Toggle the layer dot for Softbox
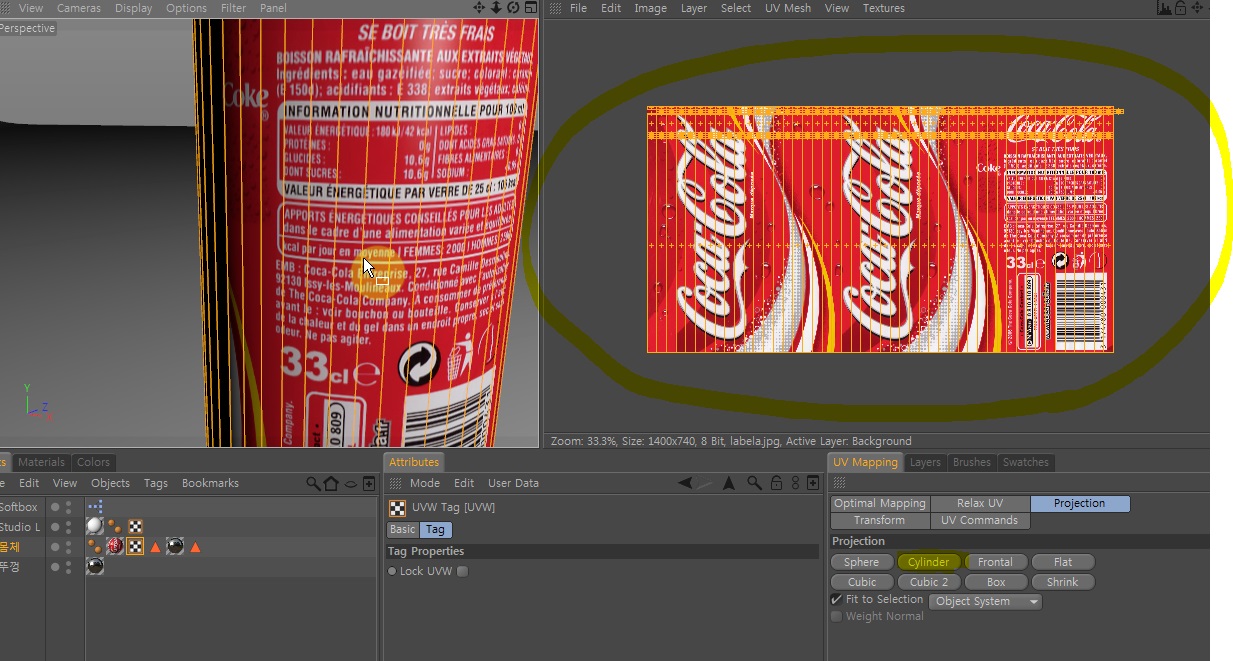 (x=55, y=507)
